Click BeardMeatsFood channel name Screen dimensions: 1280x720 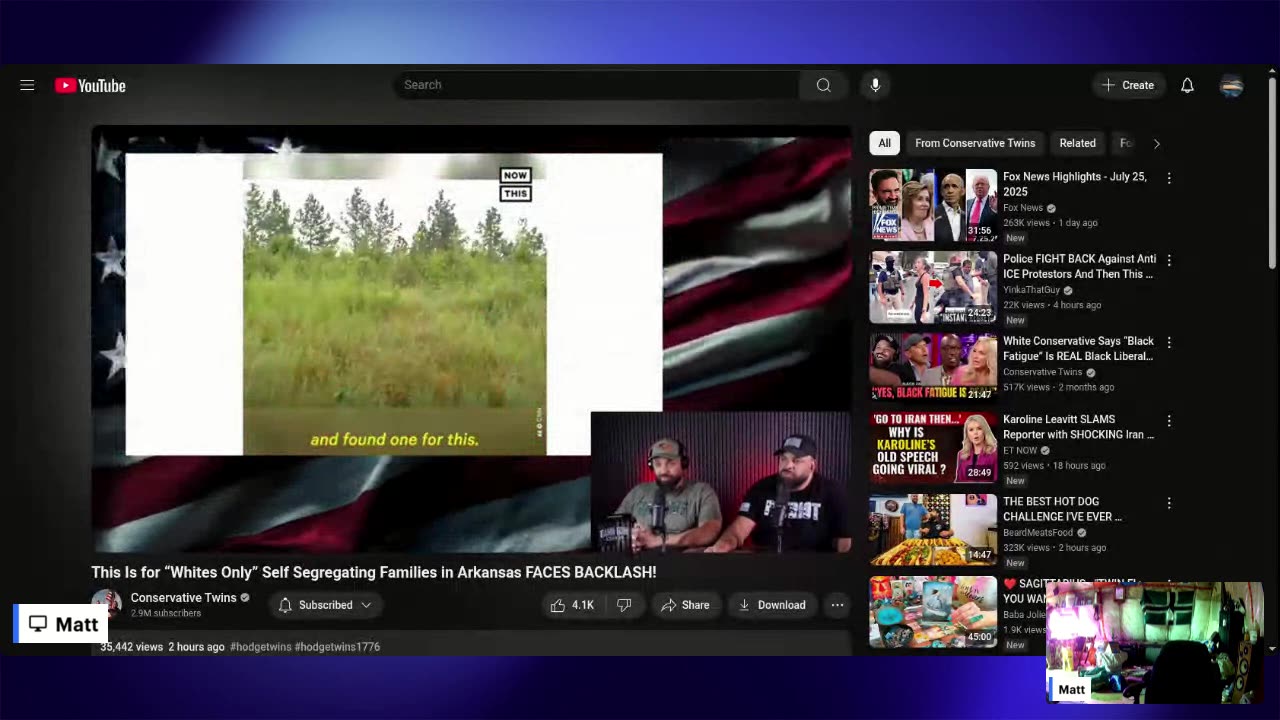[1038, 533]
